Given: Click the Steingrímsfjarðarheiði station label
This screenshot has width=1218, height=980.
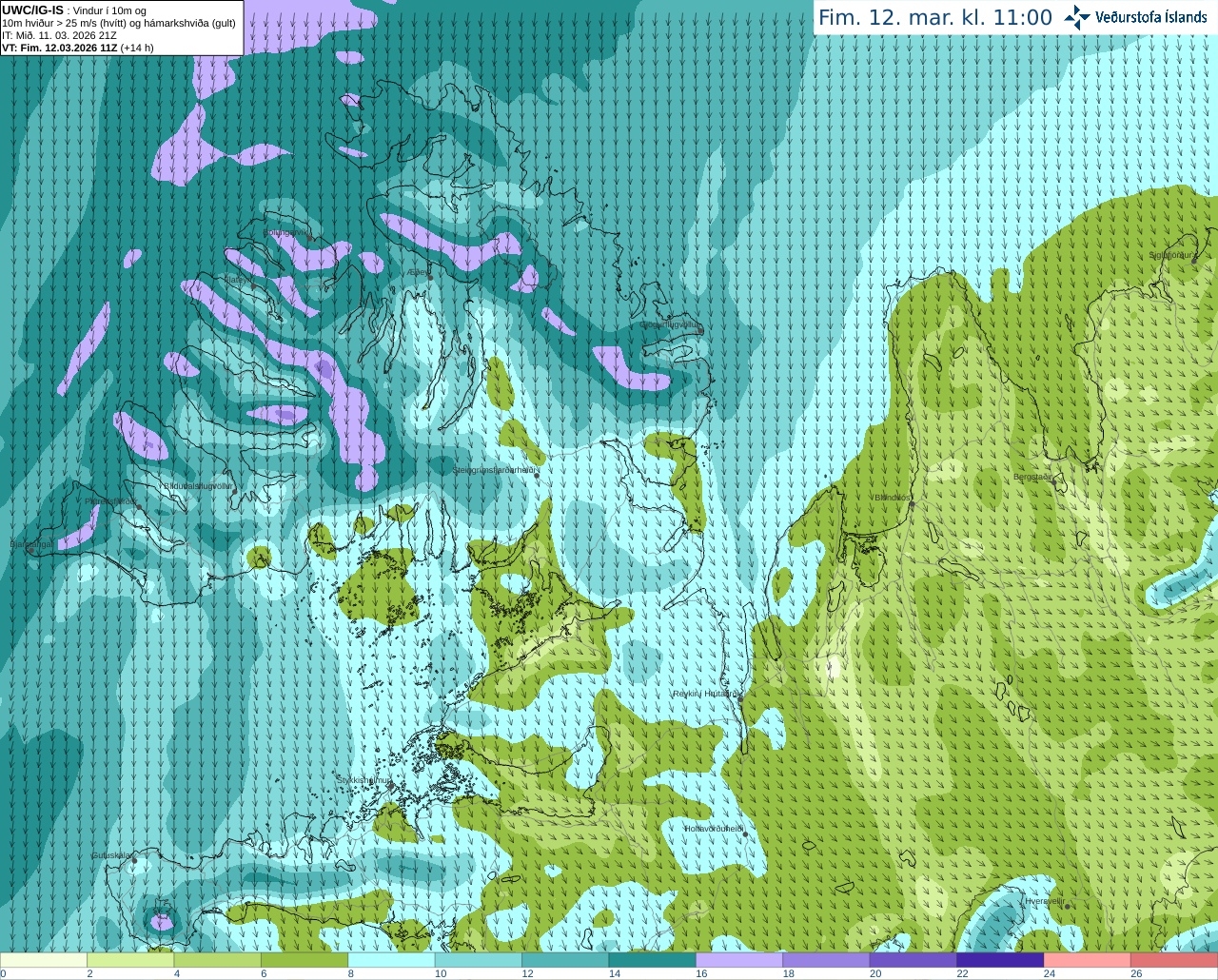Looking at the screenshot, I should 495,470.
